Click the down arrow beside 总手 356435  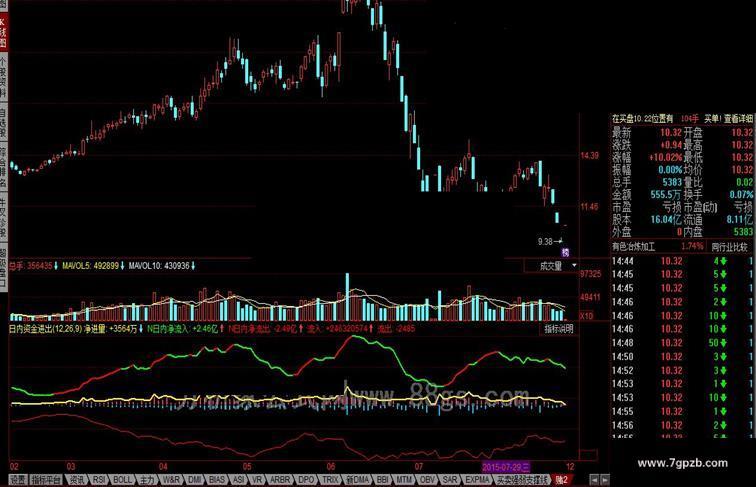56,266
